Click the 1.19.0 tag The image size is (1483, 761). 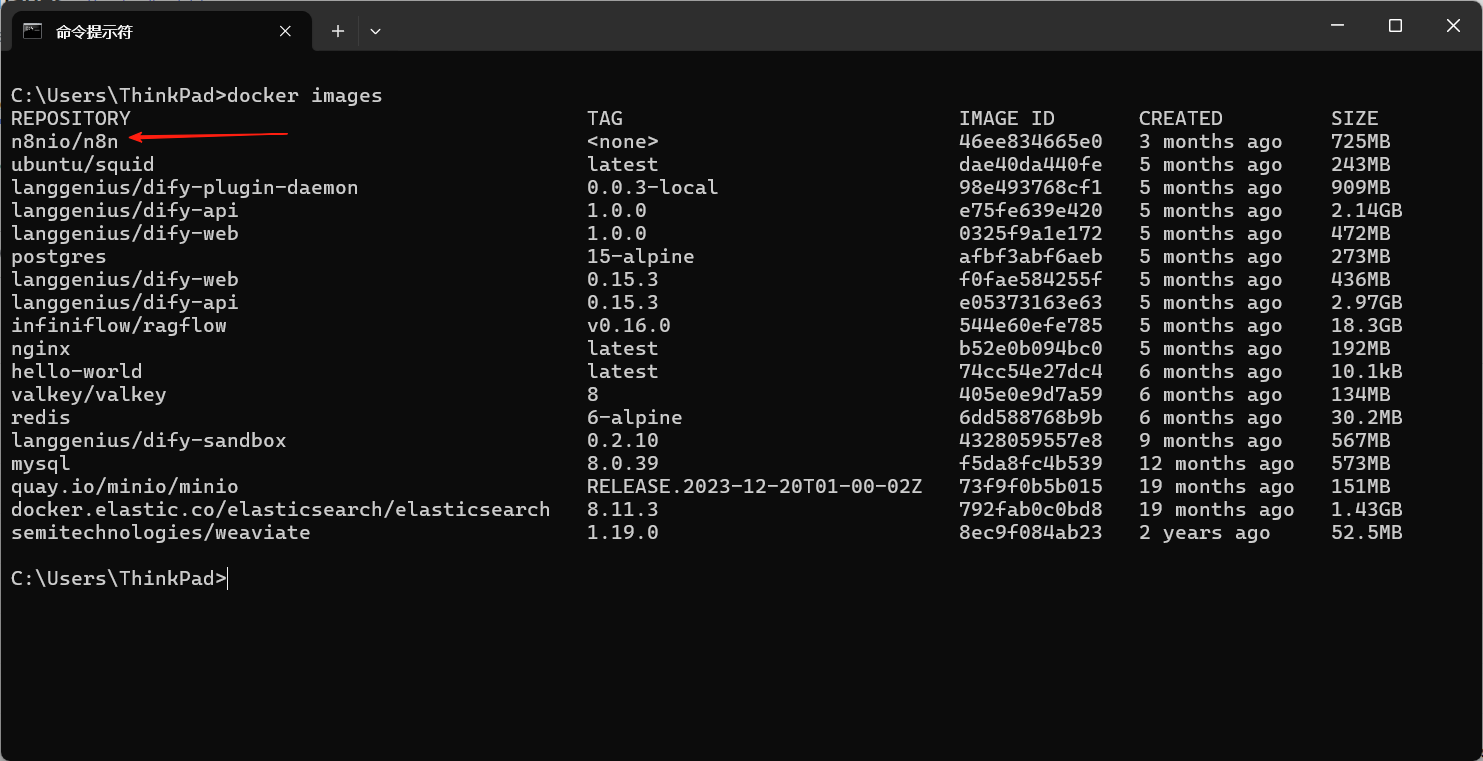tap(623, 533)
